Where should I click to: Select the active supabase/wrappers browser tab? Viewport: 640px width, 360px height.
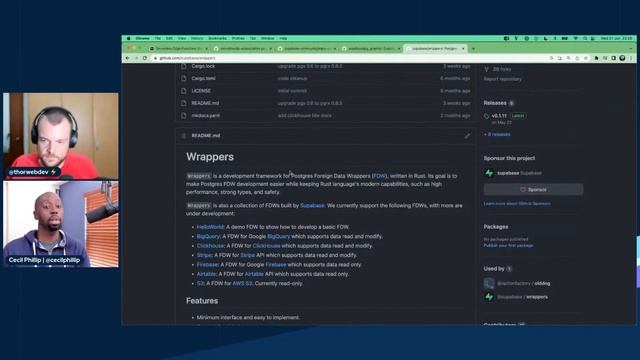coord(436,49)
